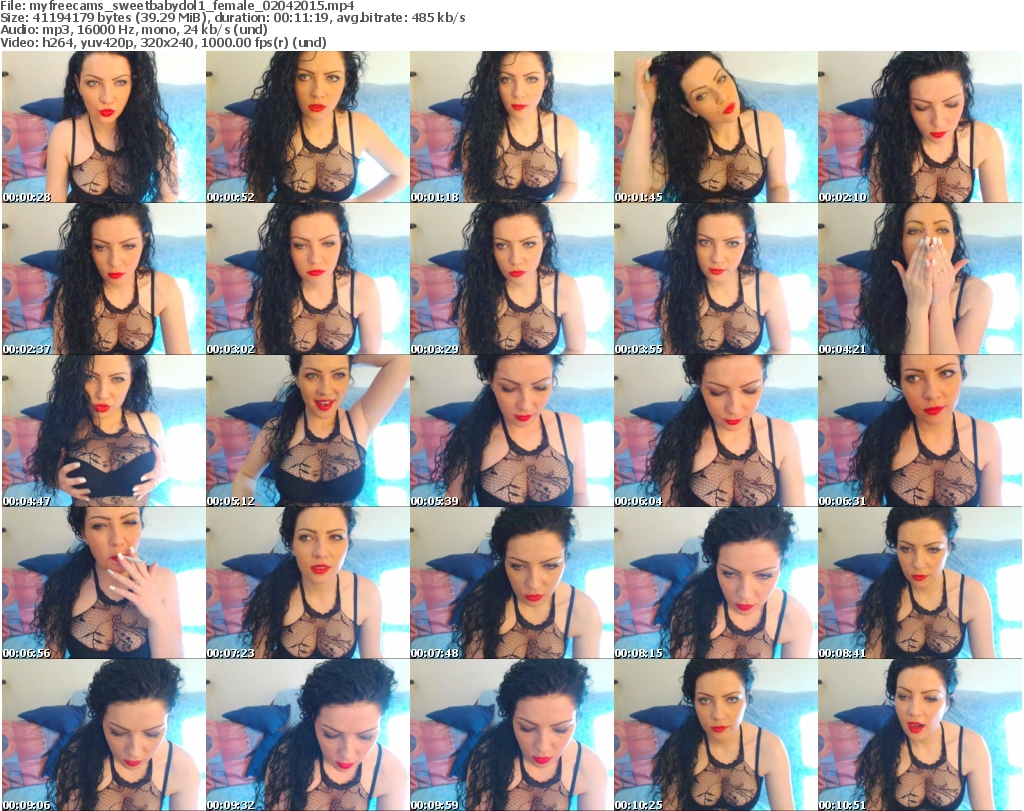Click the frame timestamped 00:08:15
Image resolution: width=1024 pixels, height=811 pixels.
(x=715, y=582)
